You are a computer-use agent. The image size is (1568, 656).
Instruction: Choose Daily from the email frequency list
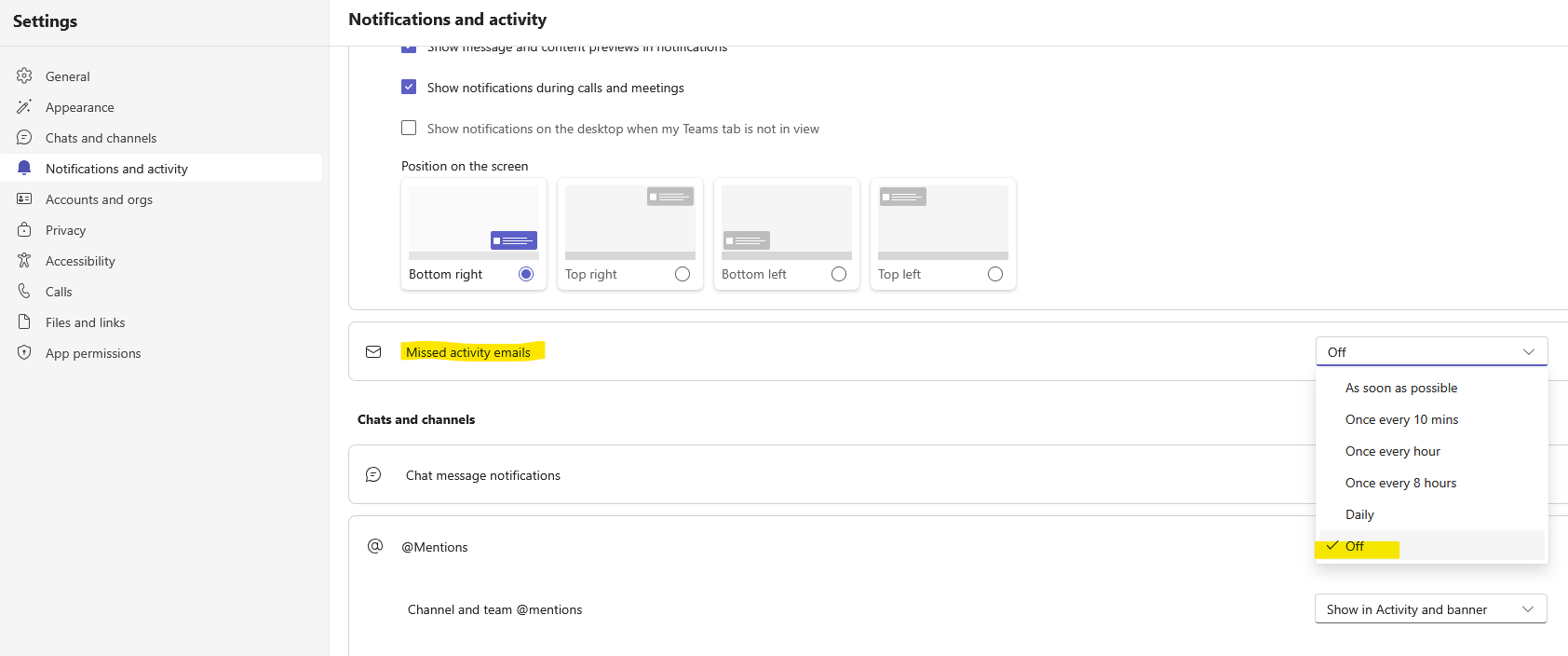tap(1359, 515)
